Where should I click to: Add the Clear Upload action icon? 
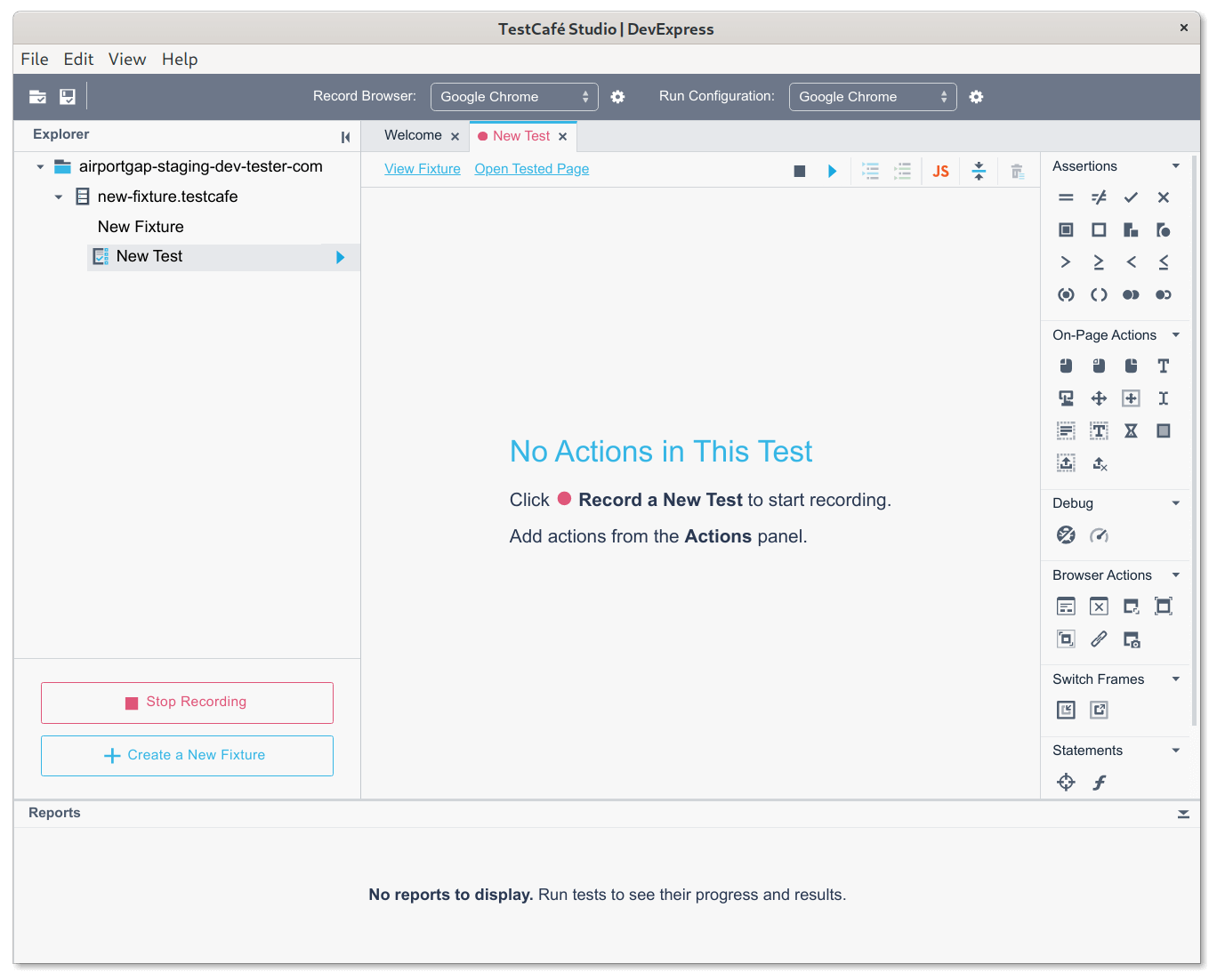coord(1099,463)
